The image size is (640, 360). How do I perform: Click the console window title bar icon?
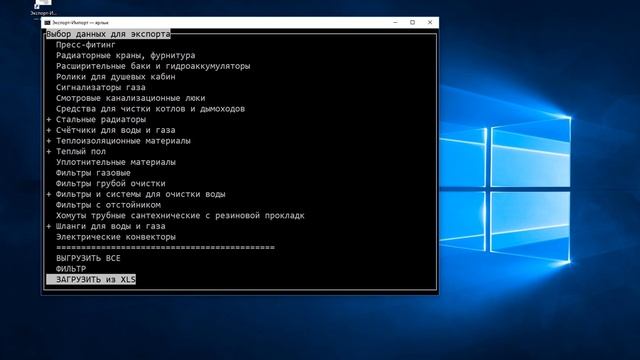(47, 23)
